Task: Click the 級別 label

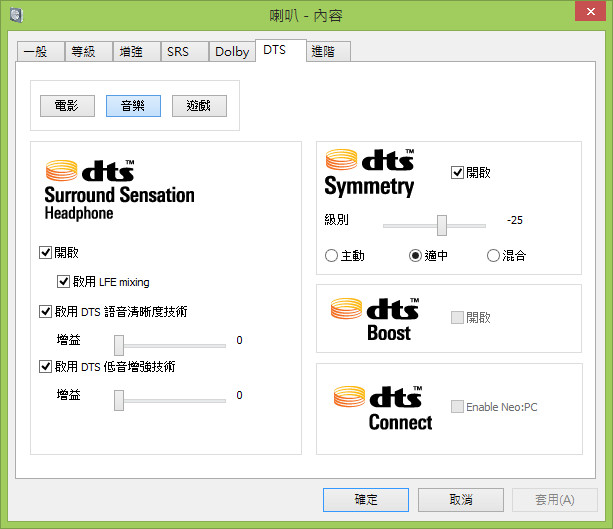Action: 336,220
